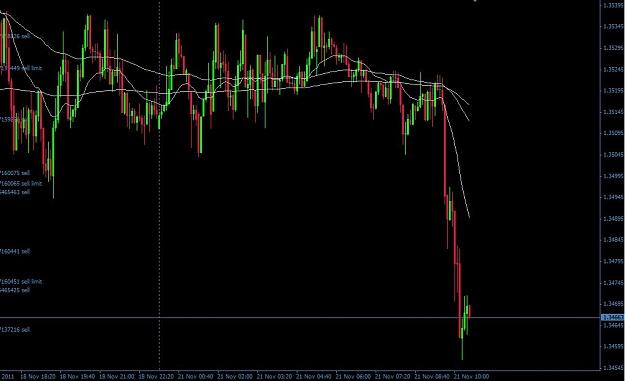Click the 21 Nov 04:40 time label
The height and width of the screenshot is (381, 625).
click(314, 376)
